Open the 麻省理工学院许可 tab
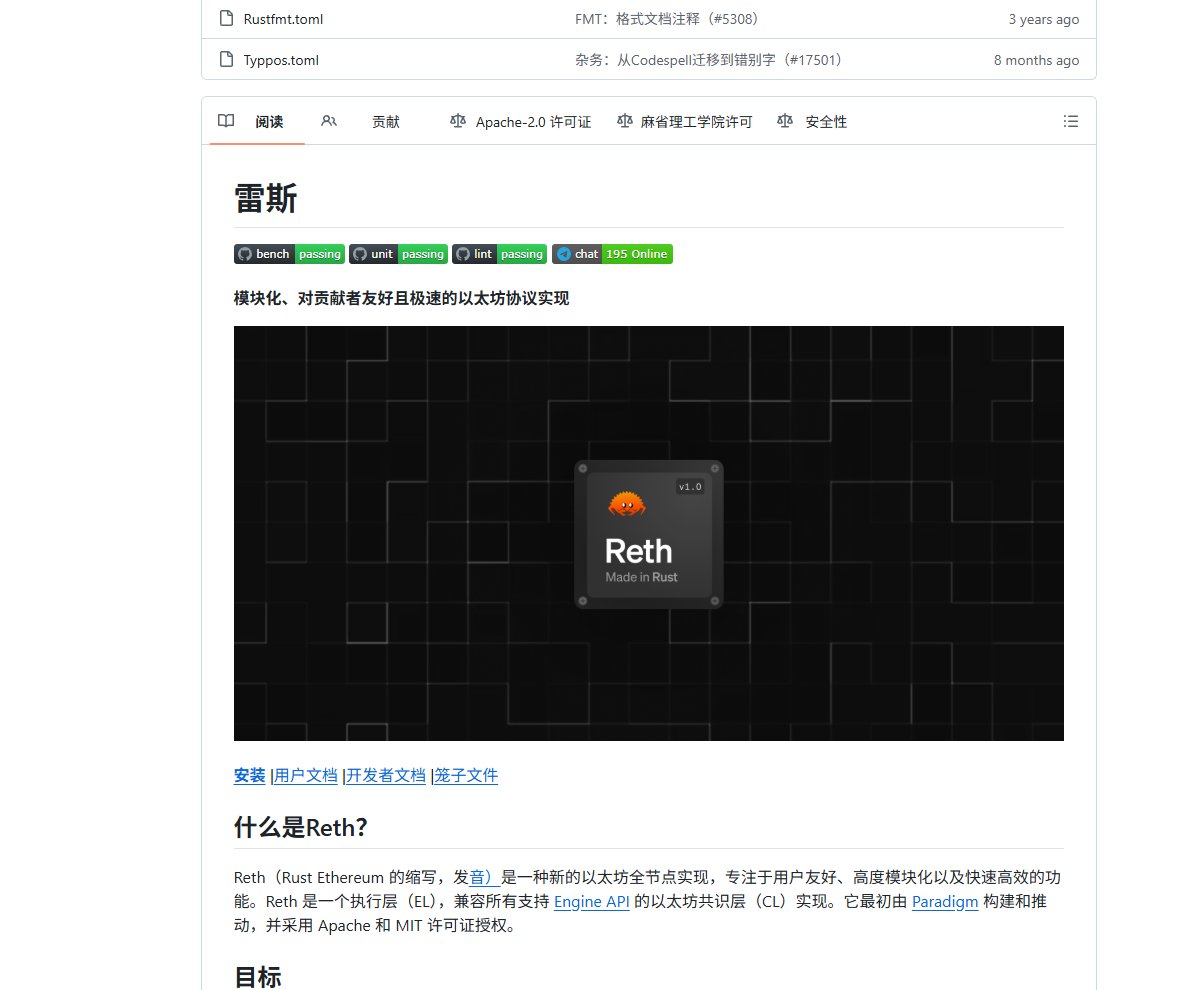The height and width of the screenshot is (990, 1177). (696, 122)
